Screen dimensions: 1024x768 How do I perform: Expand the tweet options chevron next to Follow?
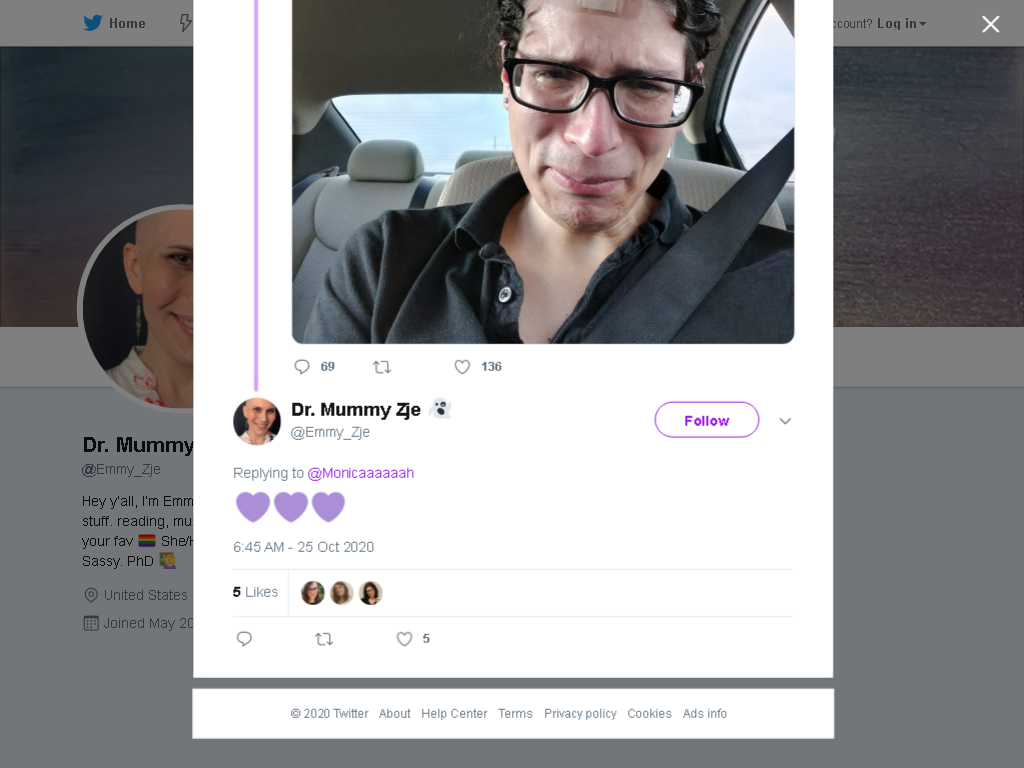click(x=785, y=421)
